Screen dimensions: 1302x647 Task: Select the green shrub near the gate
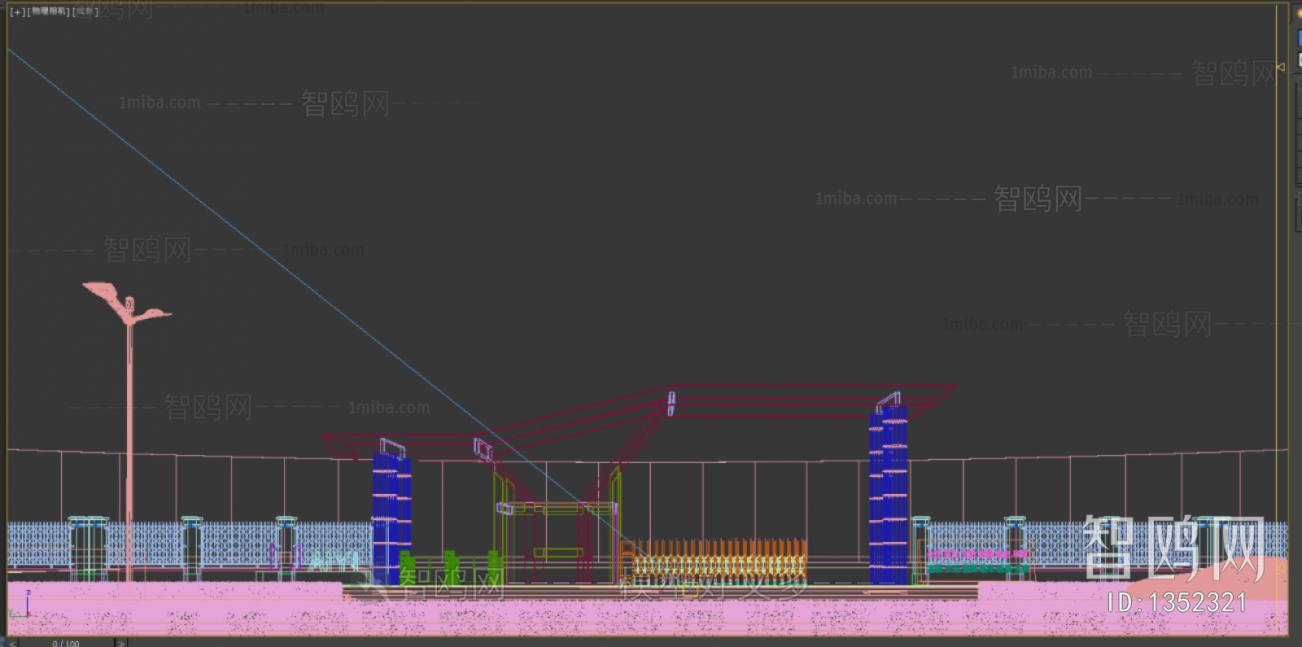[493, 562]
